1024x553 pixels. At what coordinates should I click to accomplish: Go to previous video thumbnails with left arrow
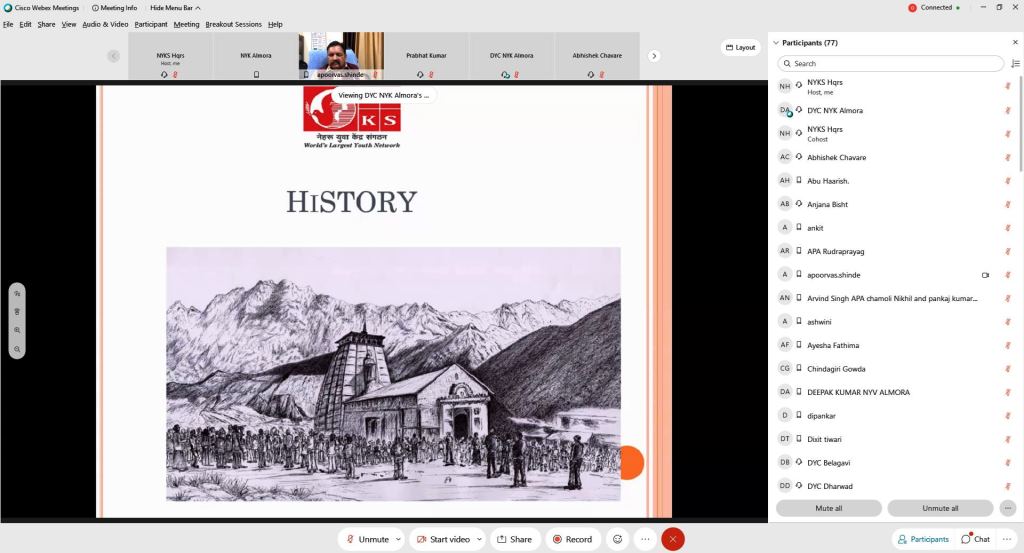tap(114, 56)
